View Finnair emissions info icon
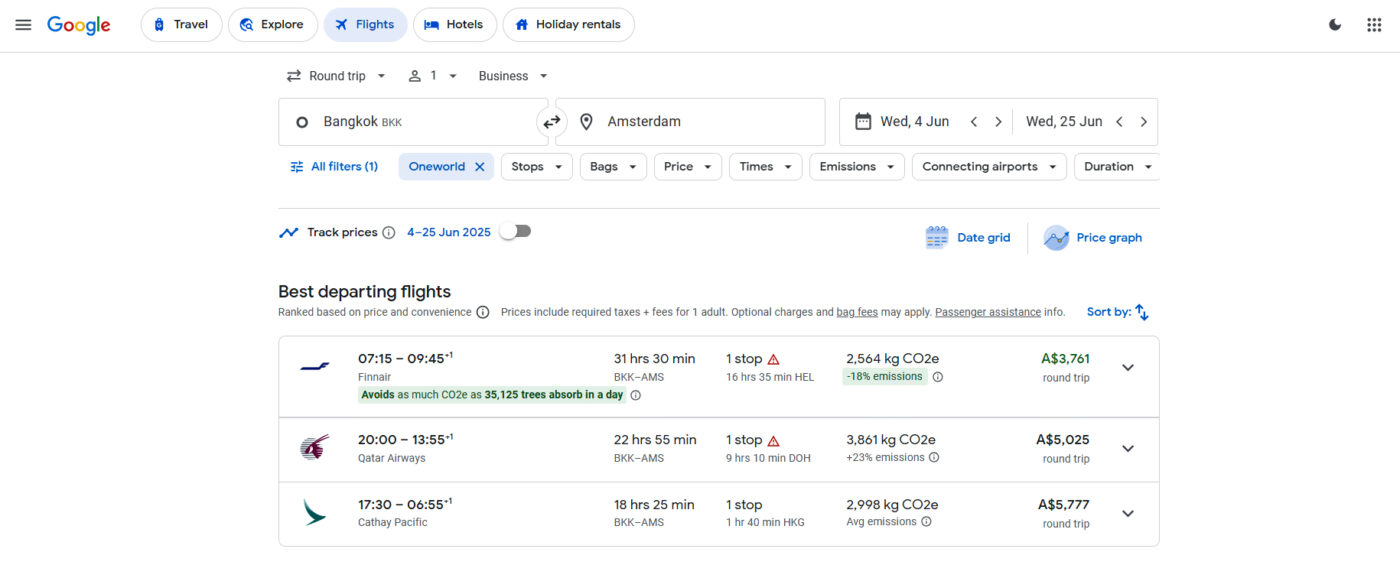Screen dimensions: 1400x565 [x=938, y=377]
